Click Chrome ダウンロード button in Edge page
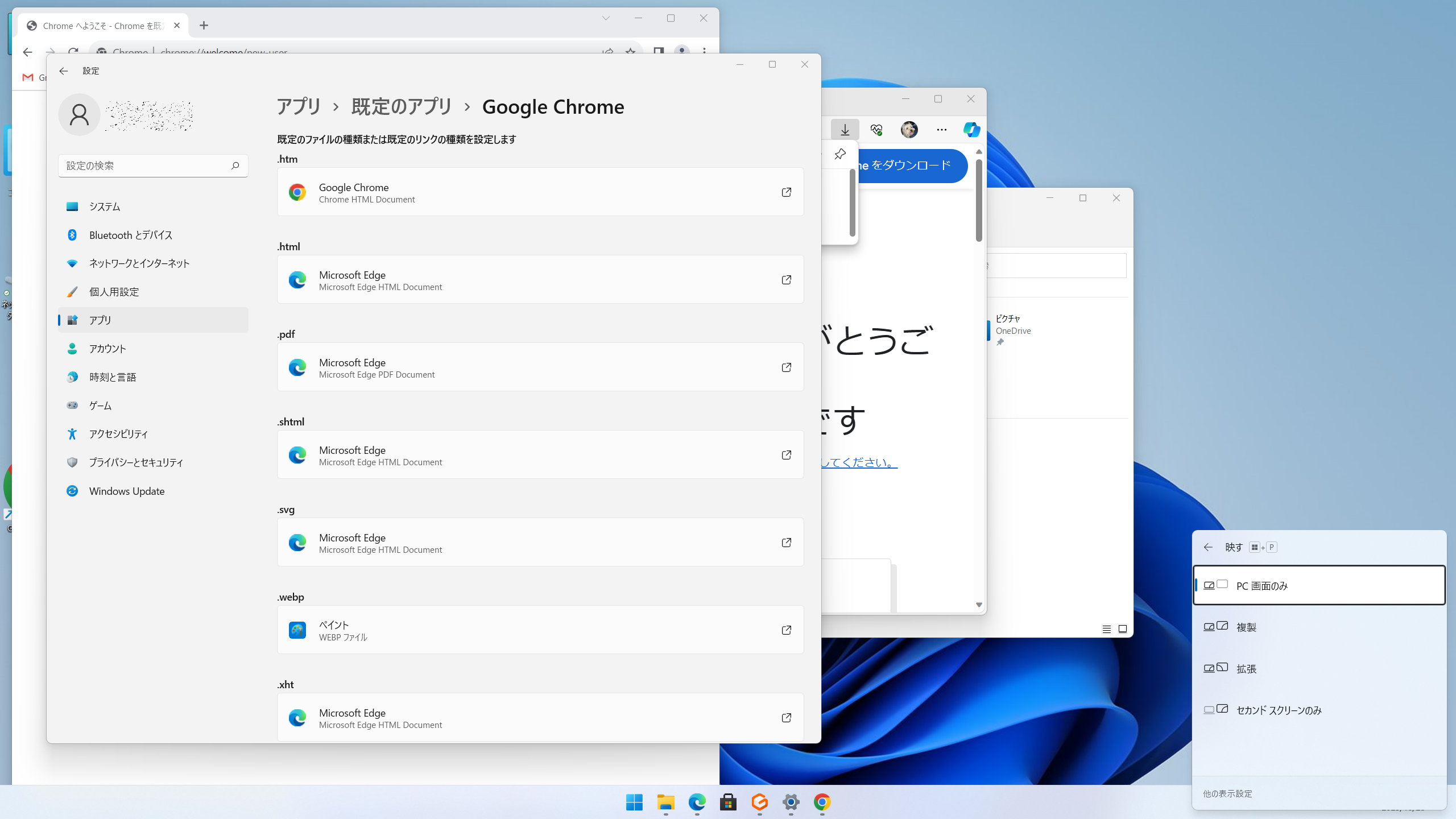 coord(912,166)
